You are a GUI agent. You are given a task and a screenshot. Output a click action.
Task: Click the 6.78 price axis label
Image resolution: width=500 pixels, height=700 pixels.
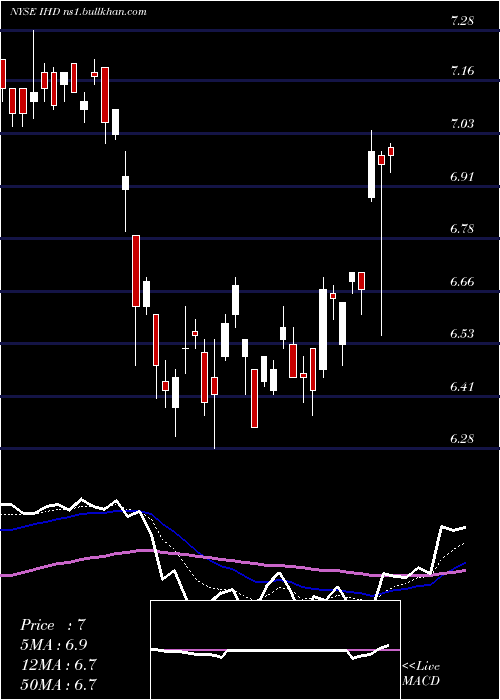click(462, 229)
